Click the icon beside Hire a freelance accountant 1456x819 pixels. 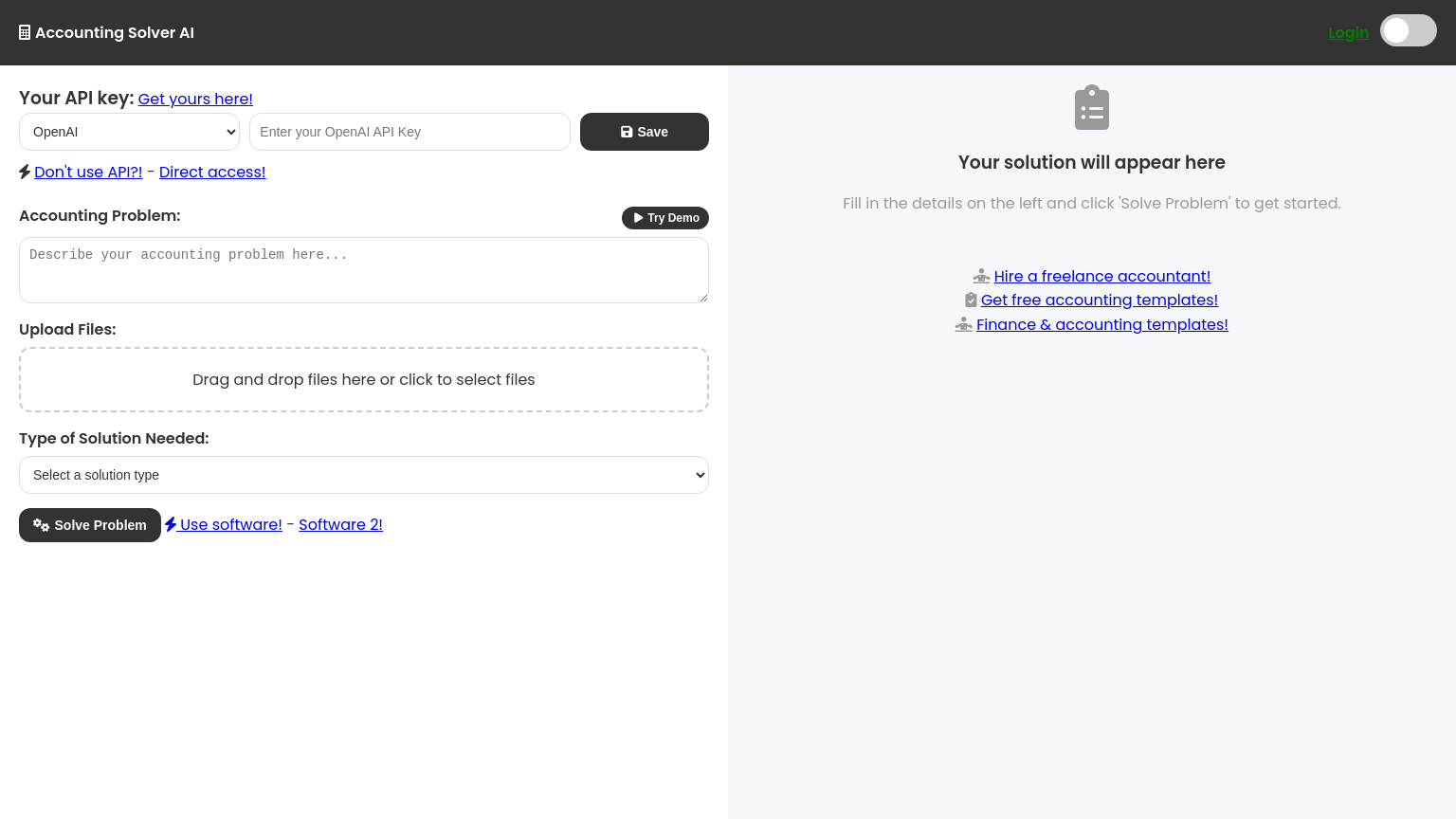pyautogui.click(x=981, y=276)
